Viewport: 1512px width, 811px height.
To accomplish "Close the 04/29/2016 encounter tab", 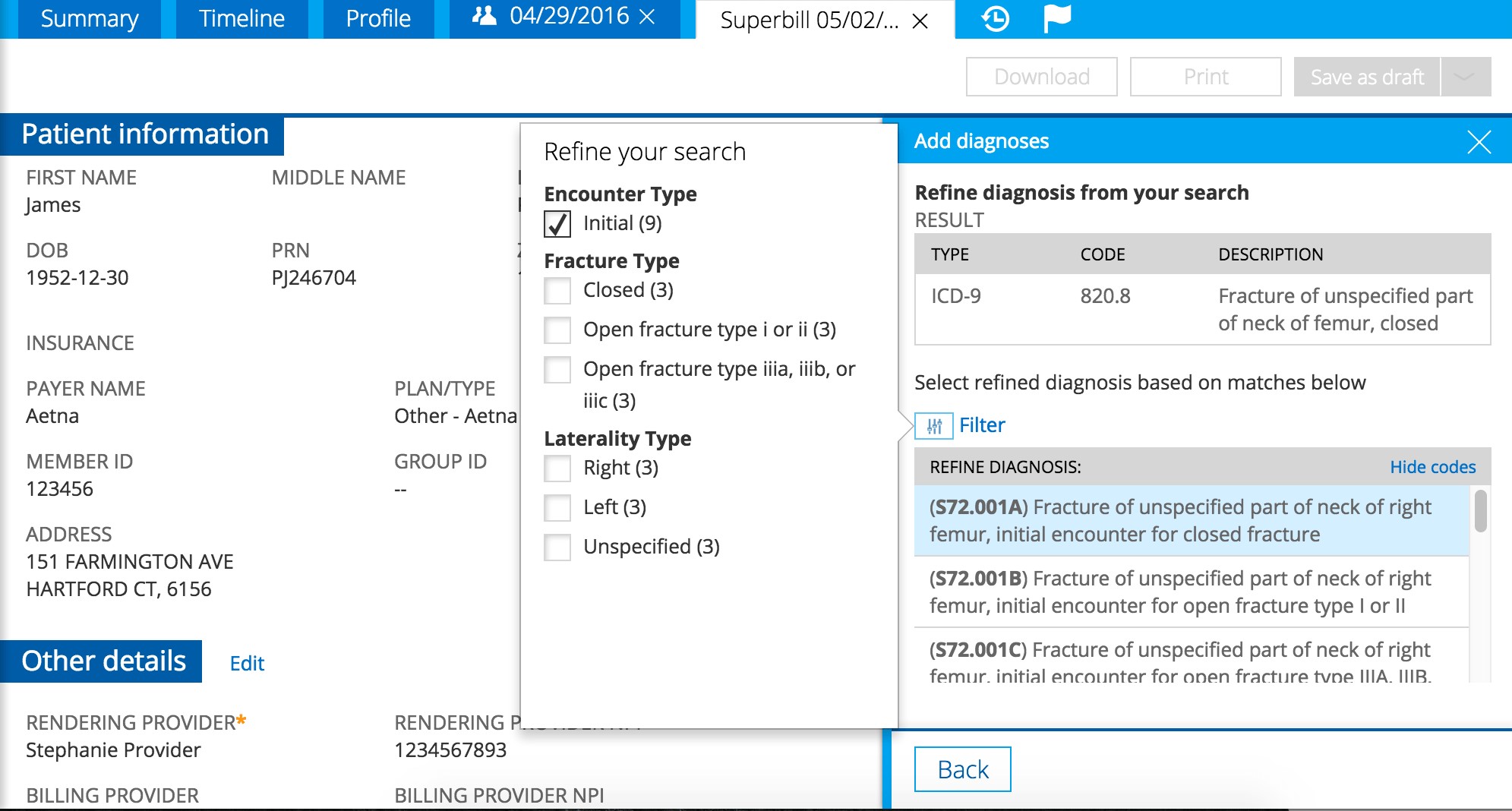I will 647,17.
